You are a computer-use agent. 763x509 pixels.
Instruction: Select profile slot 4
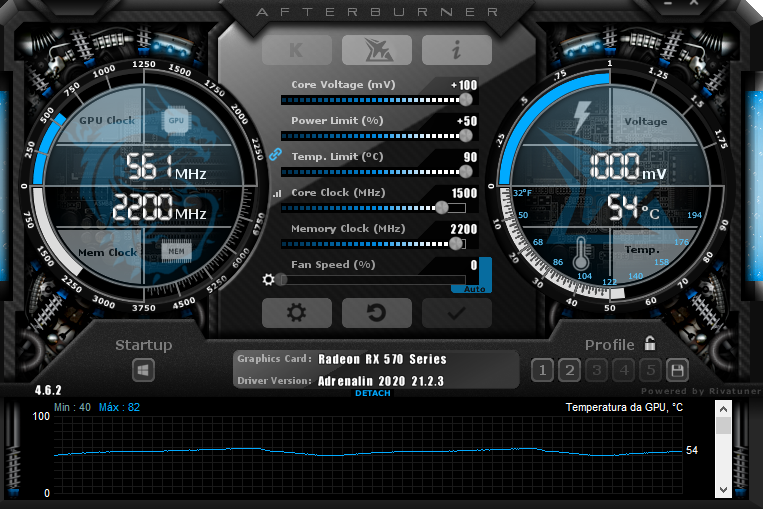[x=624, y=371]
